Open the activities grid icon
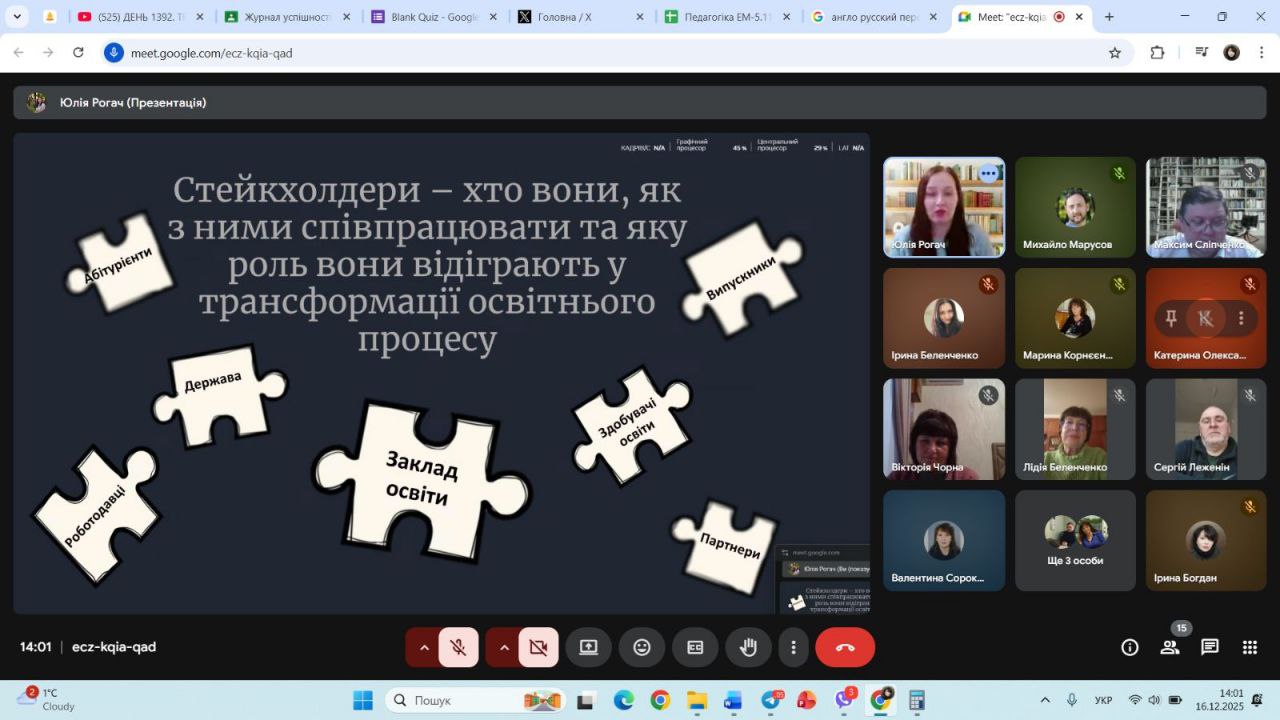 [1250, 647]
